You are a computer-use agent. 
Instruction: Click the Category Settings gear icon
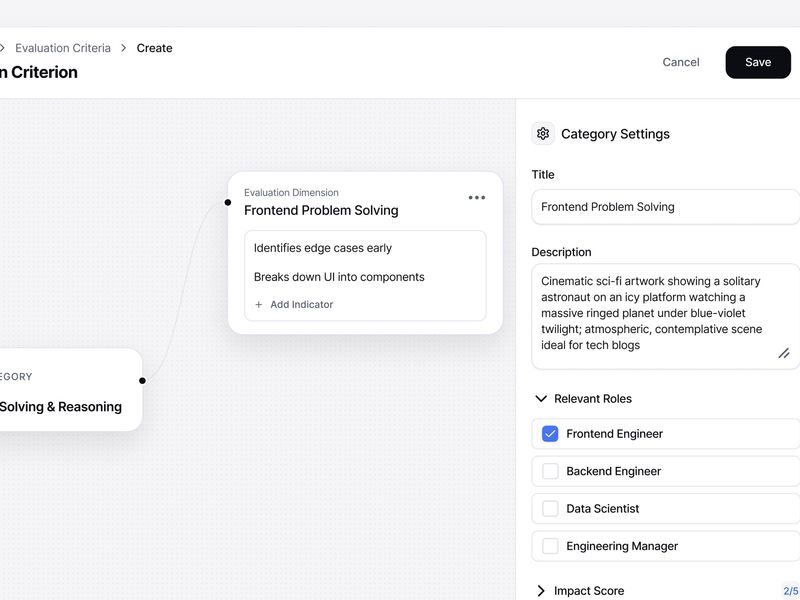pos(542,133)
